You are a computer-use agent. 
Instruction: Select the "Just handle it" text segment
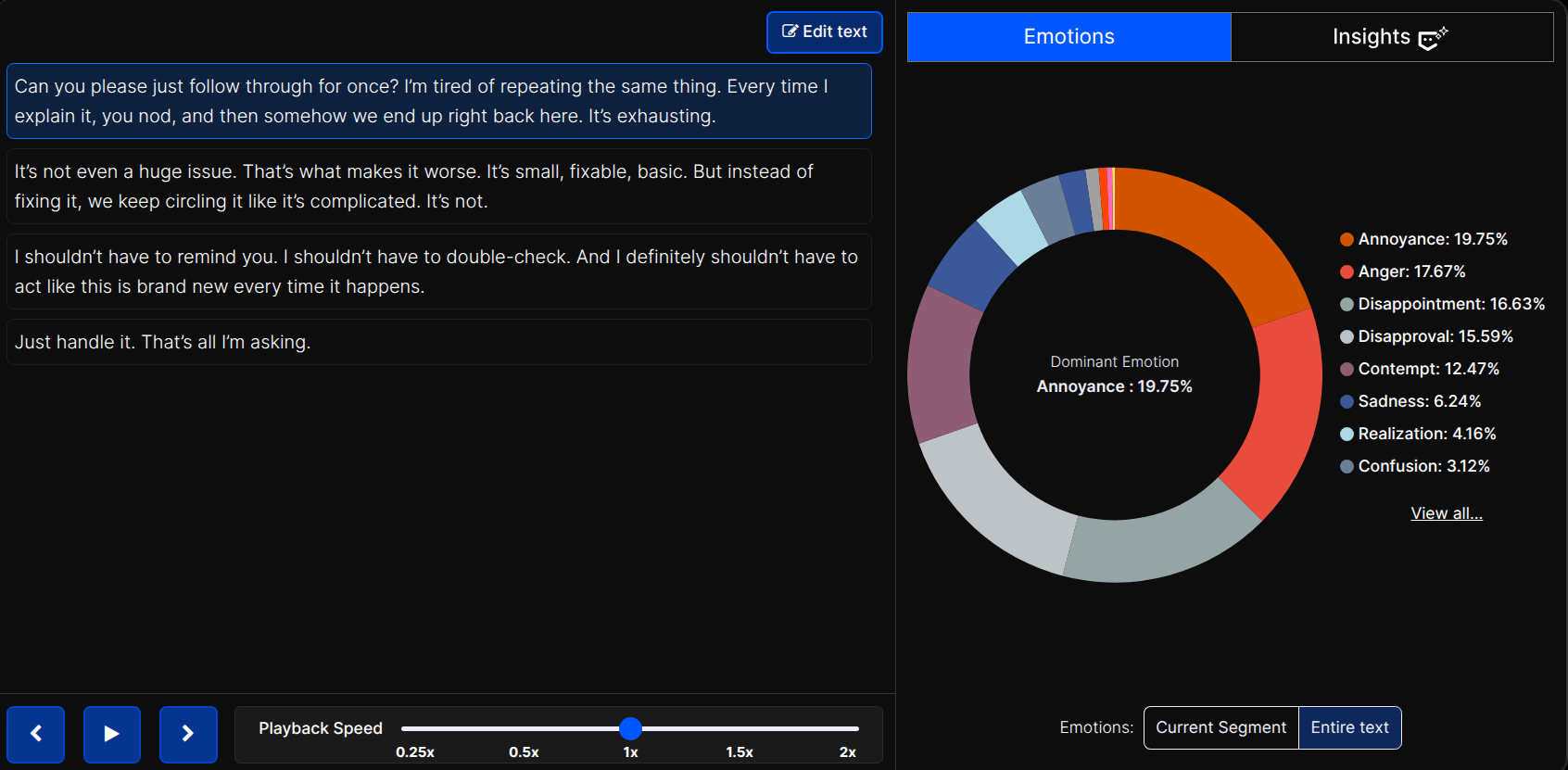[x=438, y=342]
